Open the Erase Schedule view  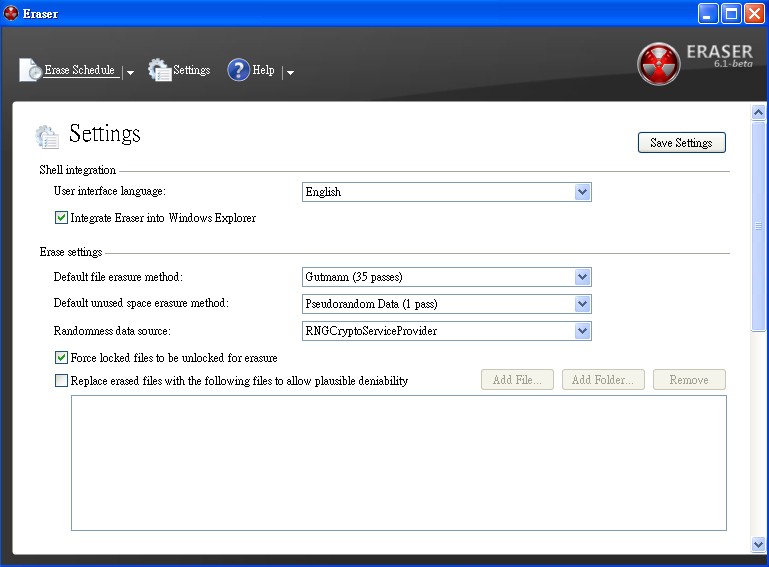pos(79,70)
